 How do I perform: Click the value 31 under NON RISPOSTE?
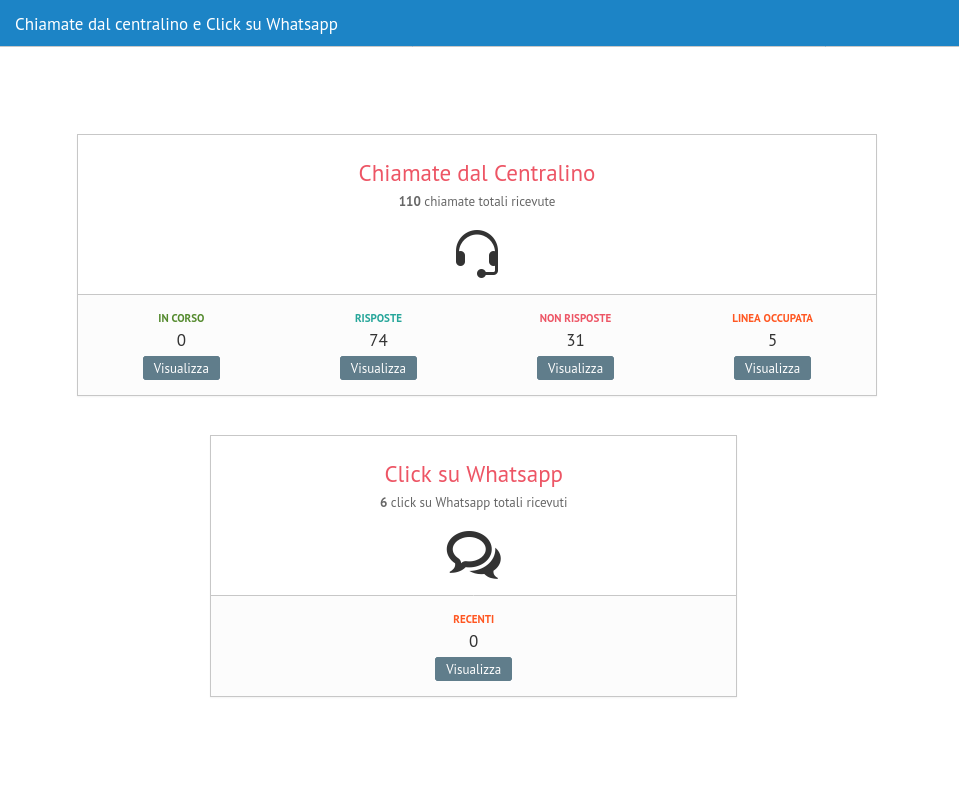pyautogui.click(x=575, y=340)
